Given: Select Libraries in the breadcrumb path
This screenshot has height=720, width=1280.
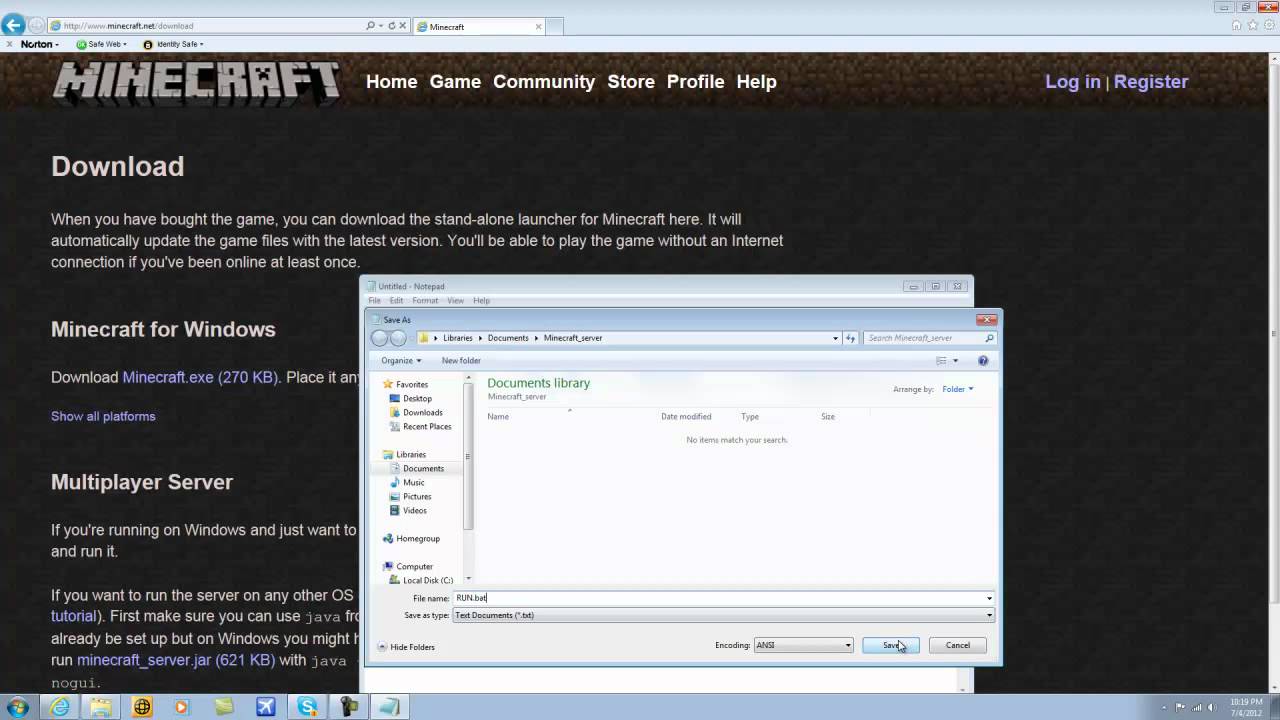Looking at the screenshot, I should [458, 338].
